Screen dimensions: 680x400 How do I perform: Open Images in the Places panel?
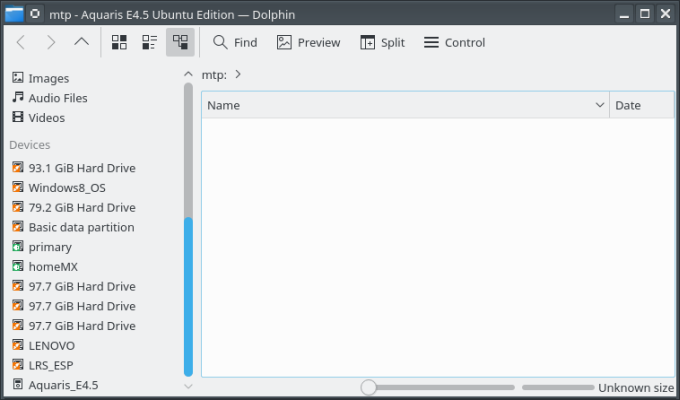(x=48, y=78)
